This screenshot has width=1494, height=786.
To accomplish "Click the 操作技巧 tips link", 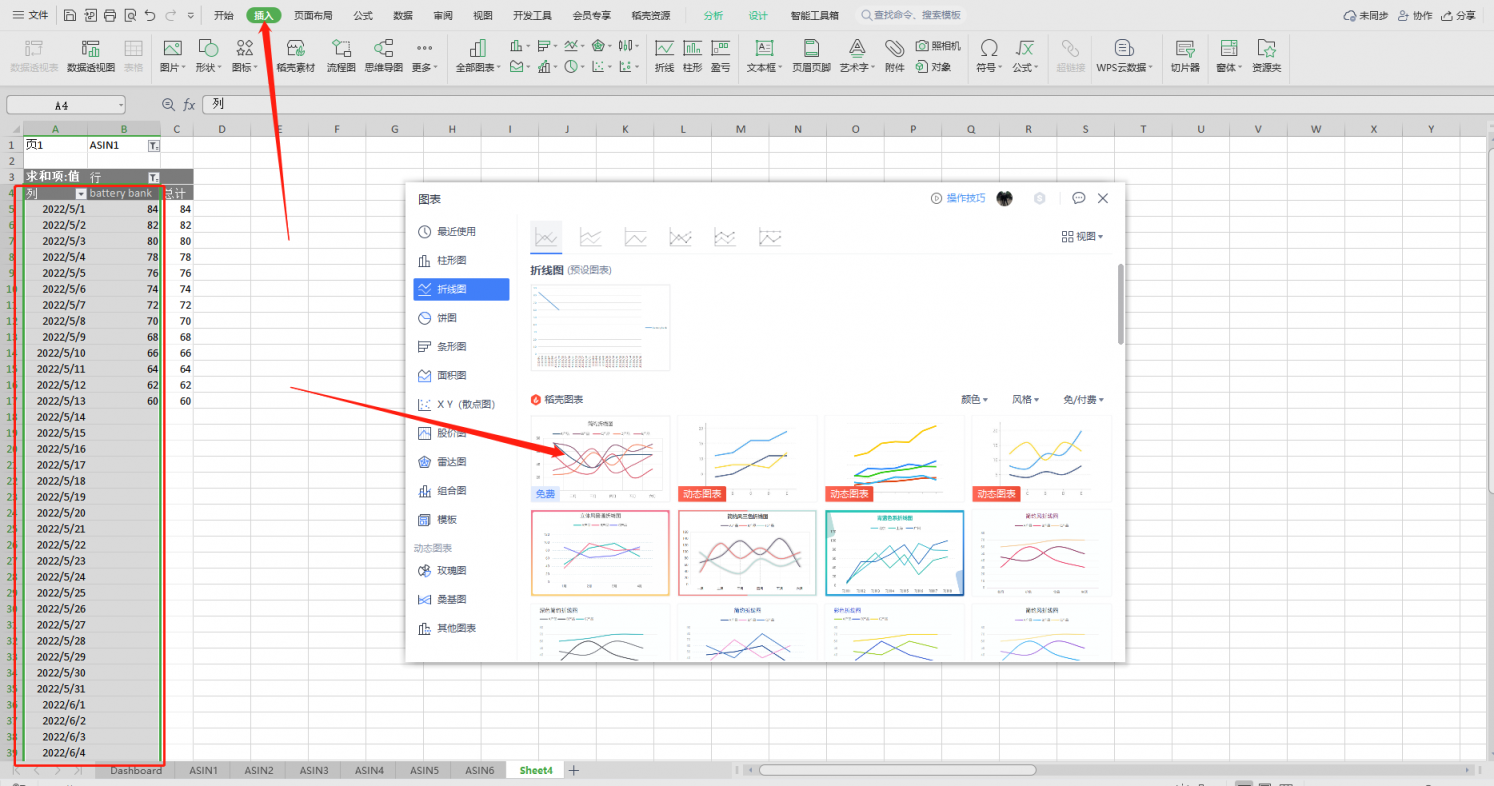I will 958,198.
